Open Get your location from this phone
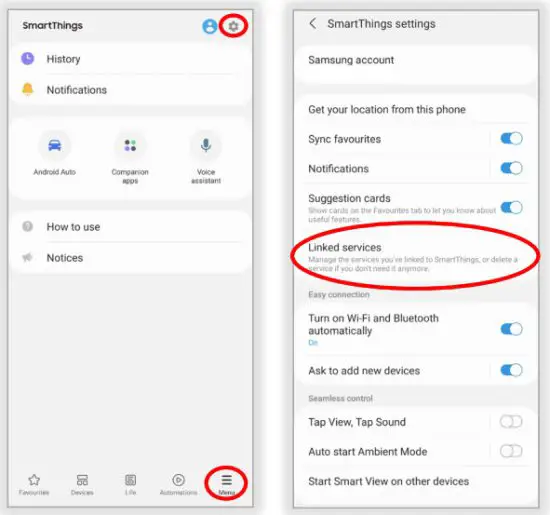 pos(416,109)
